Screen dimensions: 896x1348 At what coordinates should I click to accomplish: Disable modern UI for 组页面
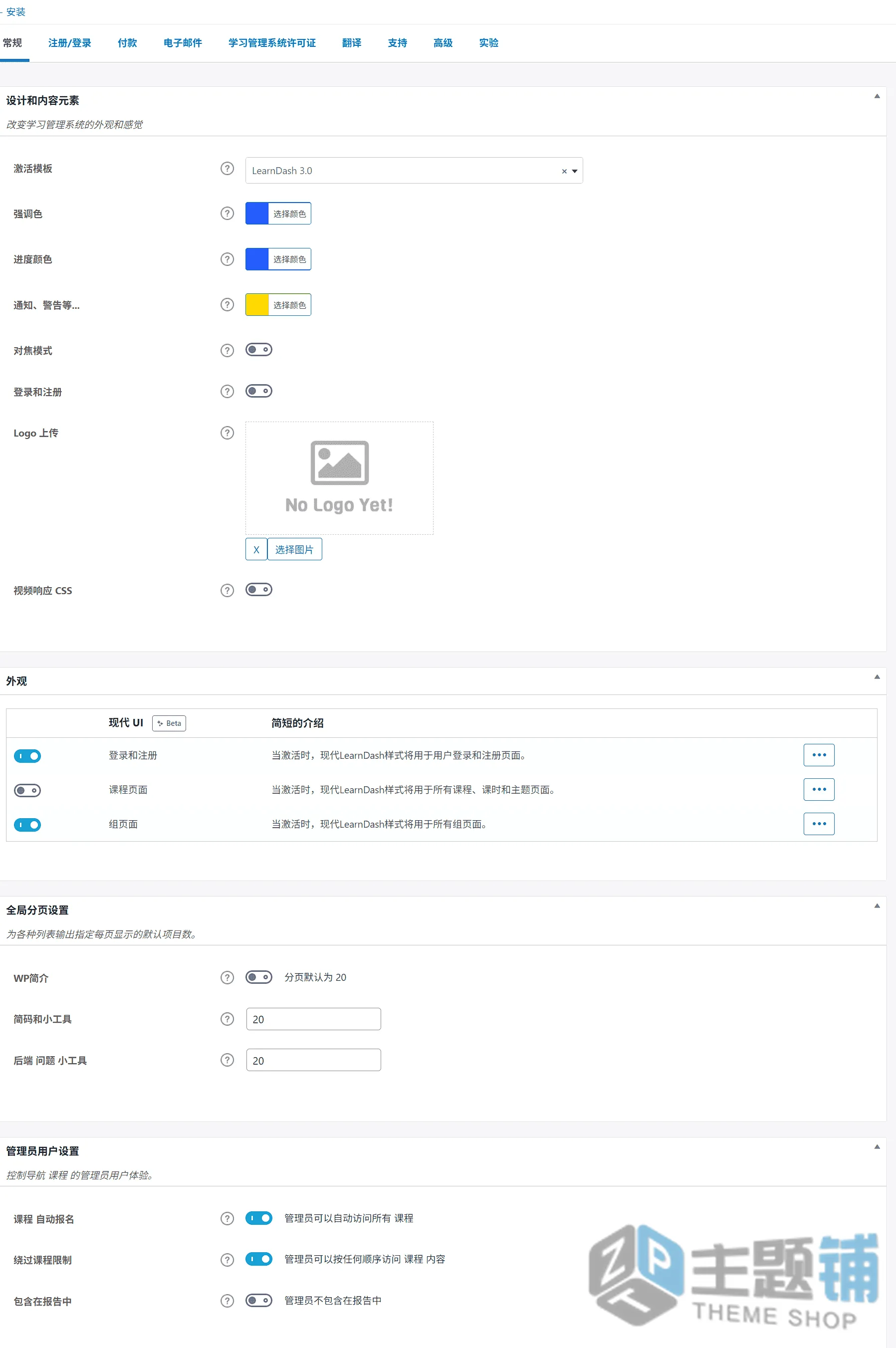pos(27,825)
